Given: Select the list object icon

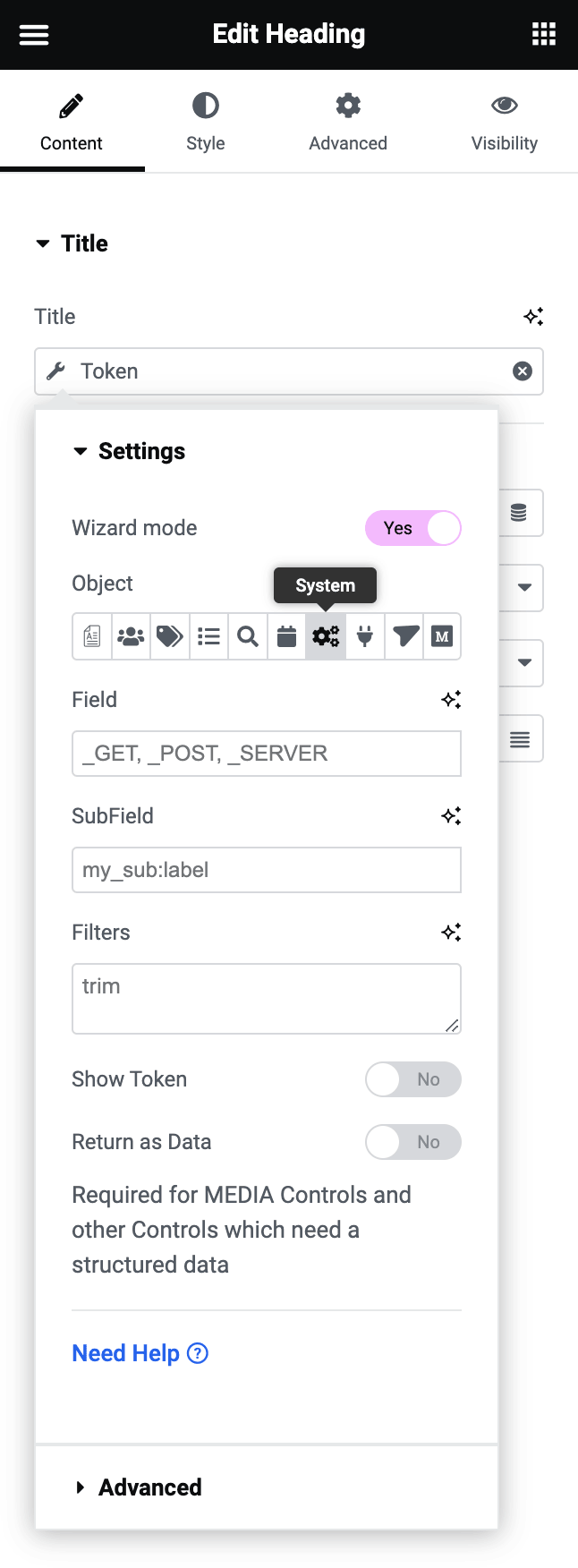Looking at the screenshot, I should pos(209,636).
